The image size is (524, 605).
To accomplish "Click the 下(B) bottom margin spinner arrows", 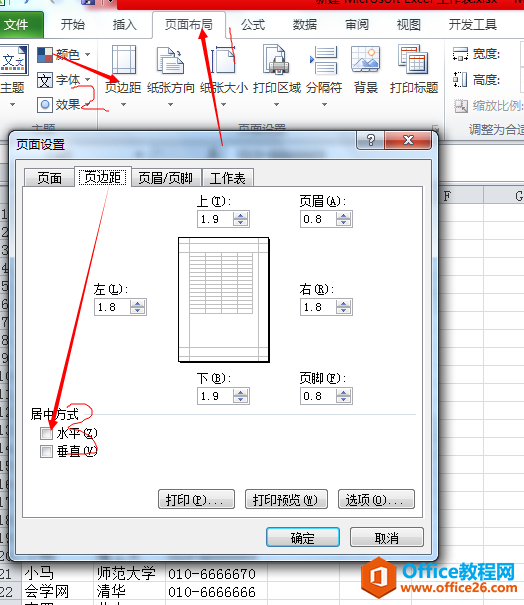I will [240, 396].
